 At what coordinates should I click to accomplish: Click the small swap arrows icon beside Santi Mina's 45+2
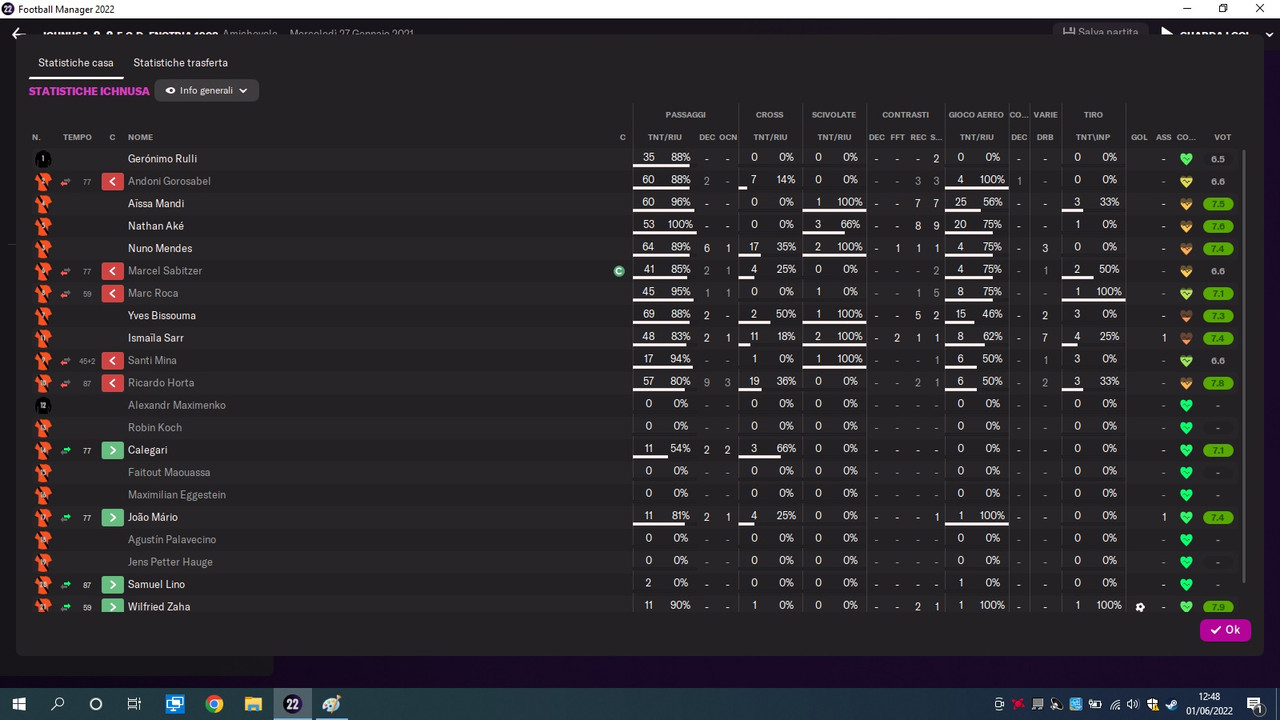point(65,360)
